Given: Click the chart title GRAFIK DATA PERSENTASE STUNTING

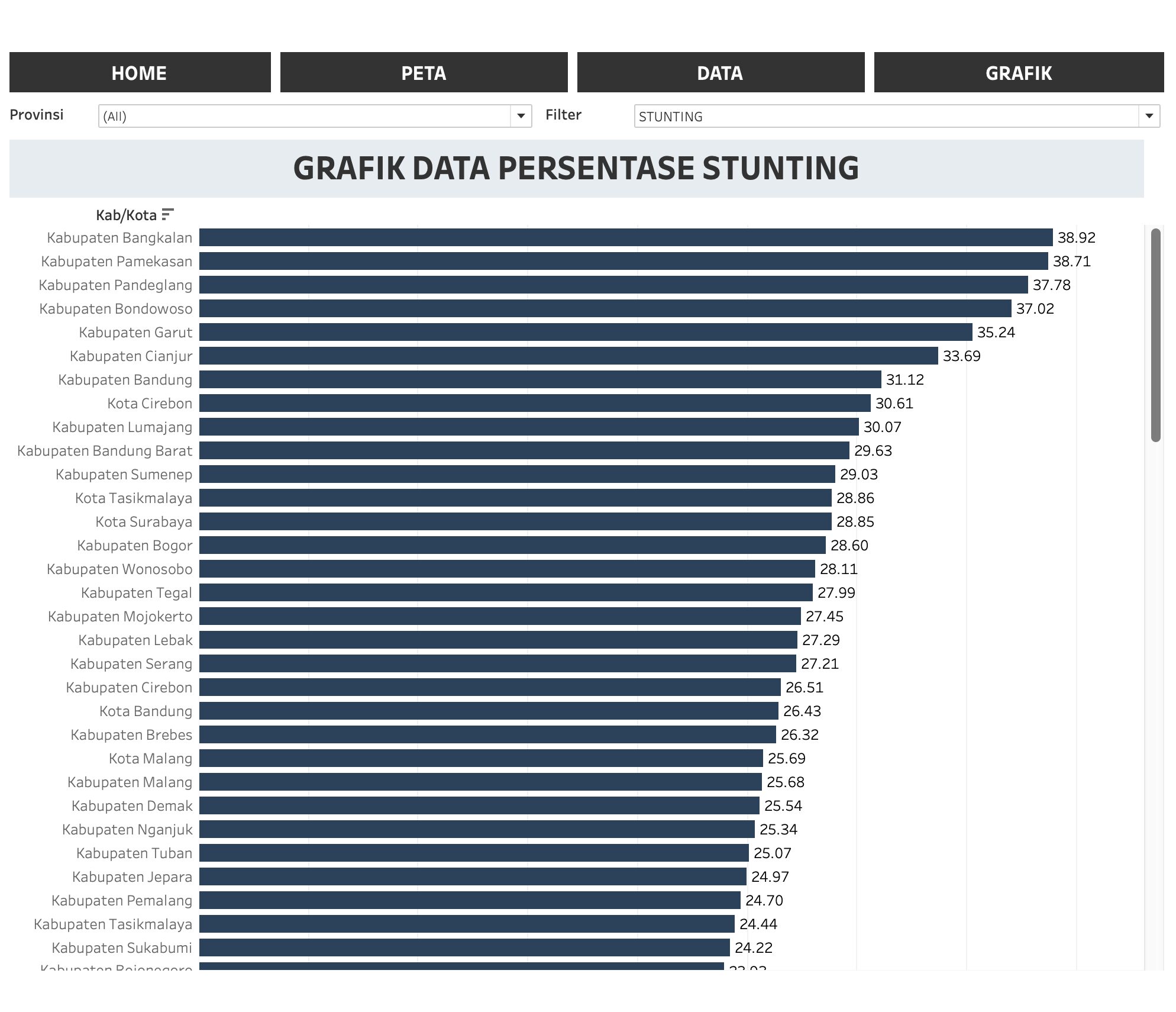Looking at the screenshot, I should (576, 168).
